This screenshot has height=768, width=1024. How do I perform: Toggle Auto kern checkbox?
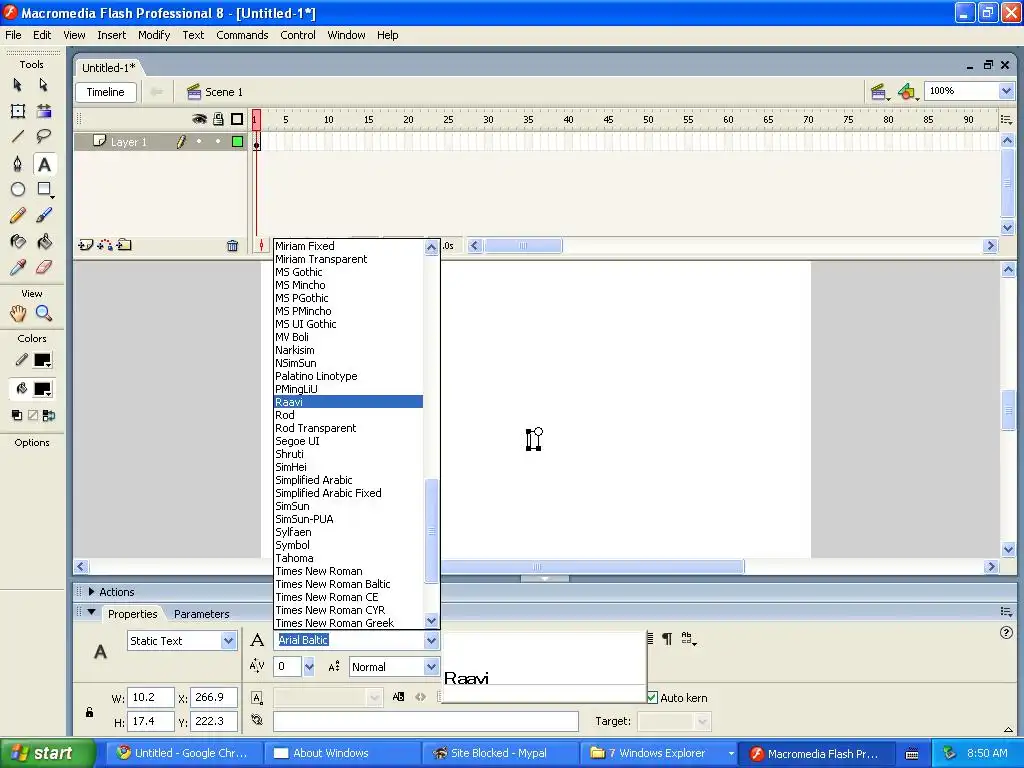pos(652,697)
